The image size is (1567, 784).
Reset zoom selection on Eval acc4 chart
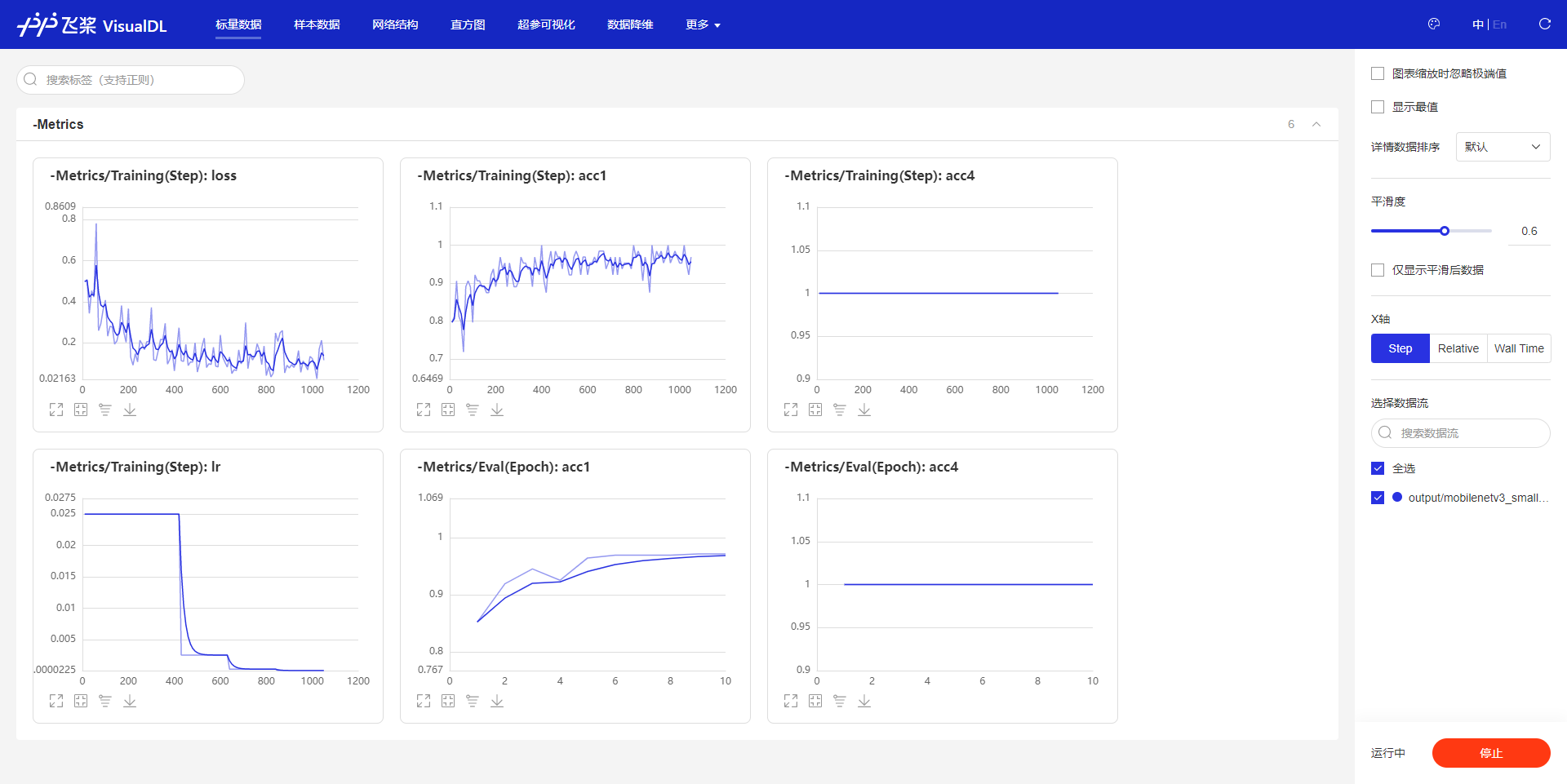click(815, 701)
